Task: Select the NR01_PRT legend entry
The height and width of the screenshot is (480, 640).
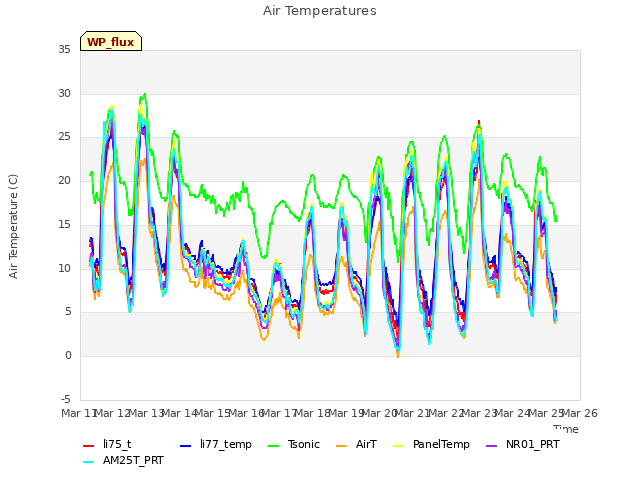Action: pos(522,444)
